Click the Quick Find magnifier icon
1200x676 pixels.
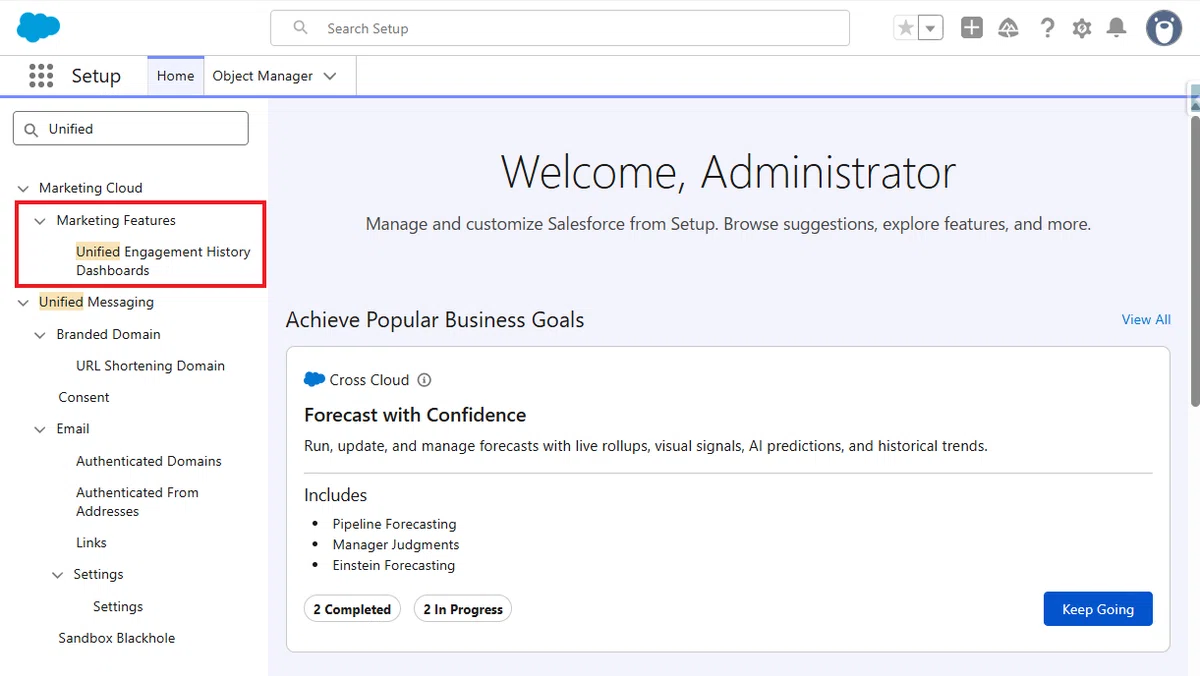pos(31,129)
